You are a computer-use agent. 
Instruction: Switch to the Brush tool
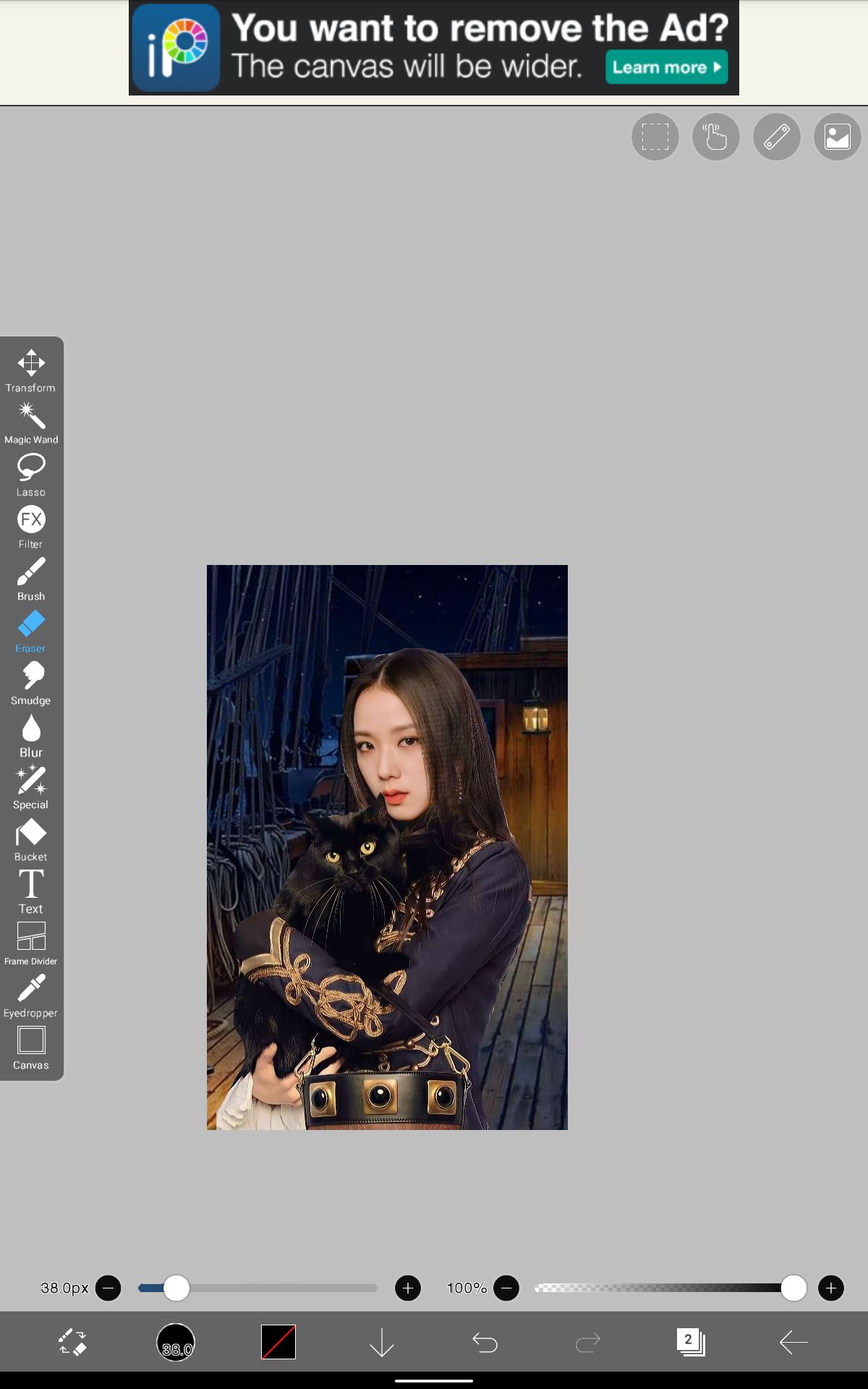[x=31, y=579]
